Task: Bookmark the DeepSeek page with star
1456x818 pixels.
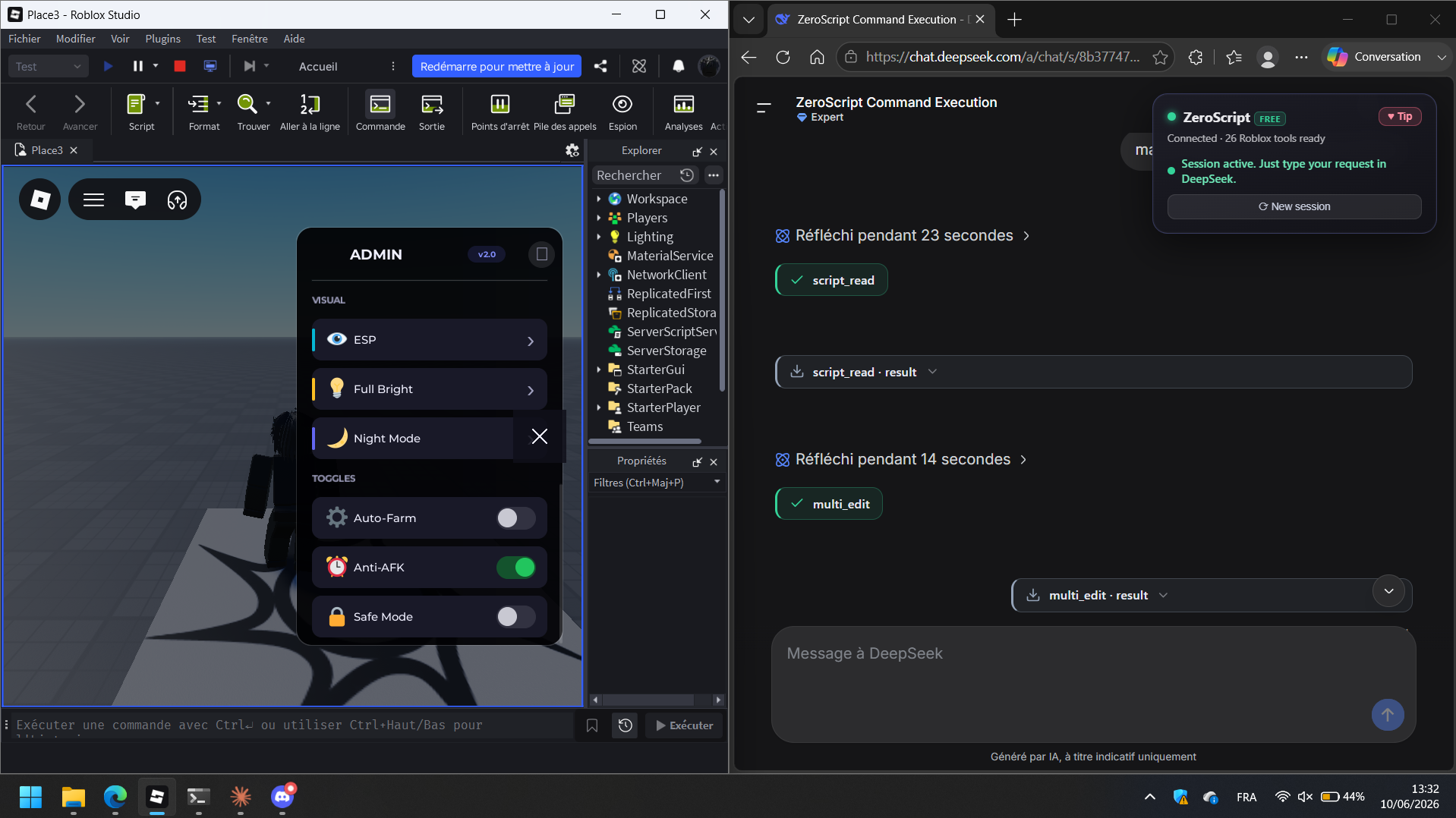Action: (x=1160, y=57)
